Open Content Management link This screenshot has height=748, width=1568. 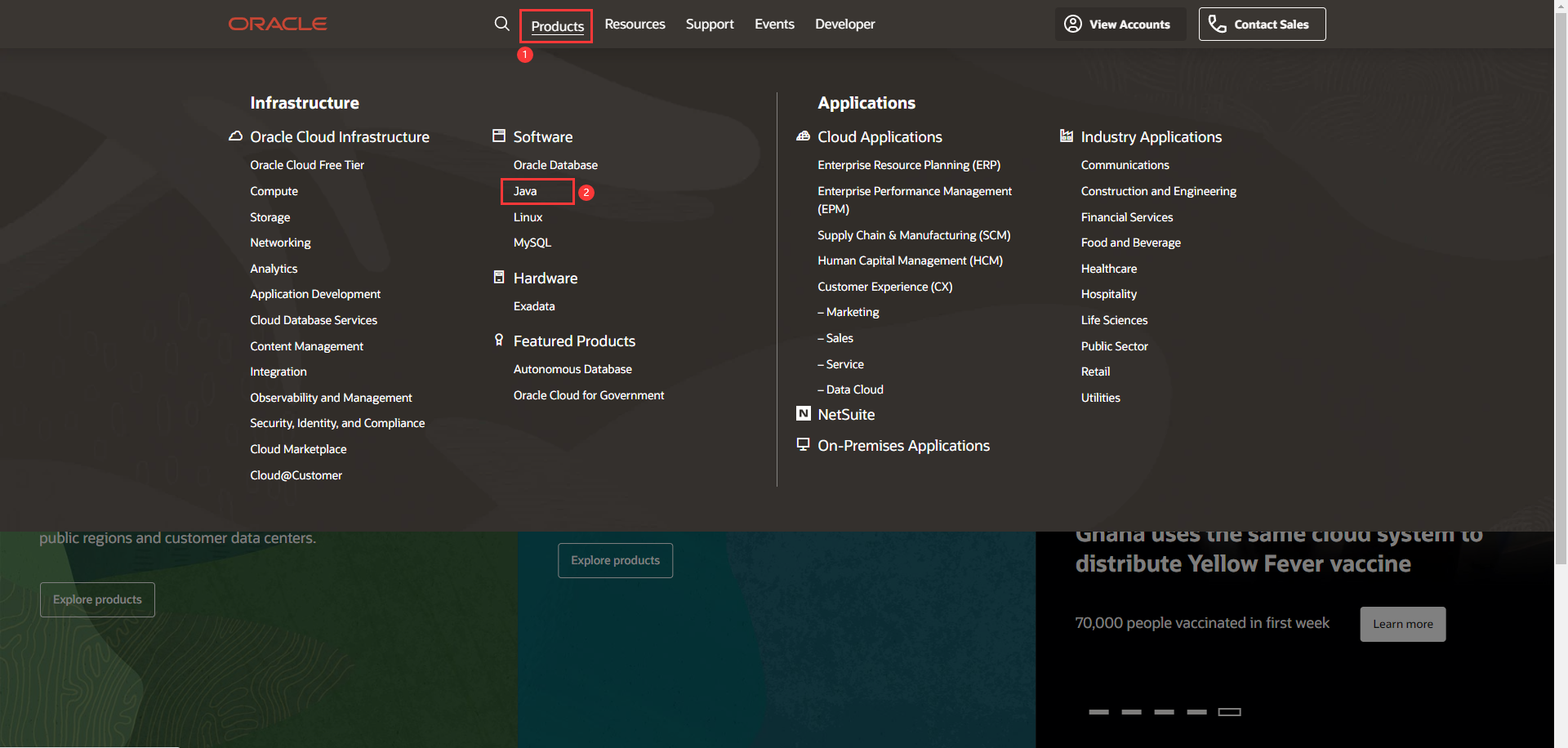[306, 346]
